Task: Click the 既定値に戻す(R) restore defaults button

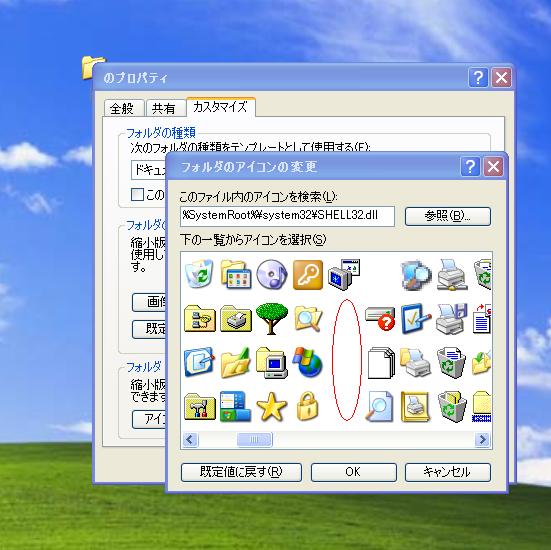Action: 241,472
